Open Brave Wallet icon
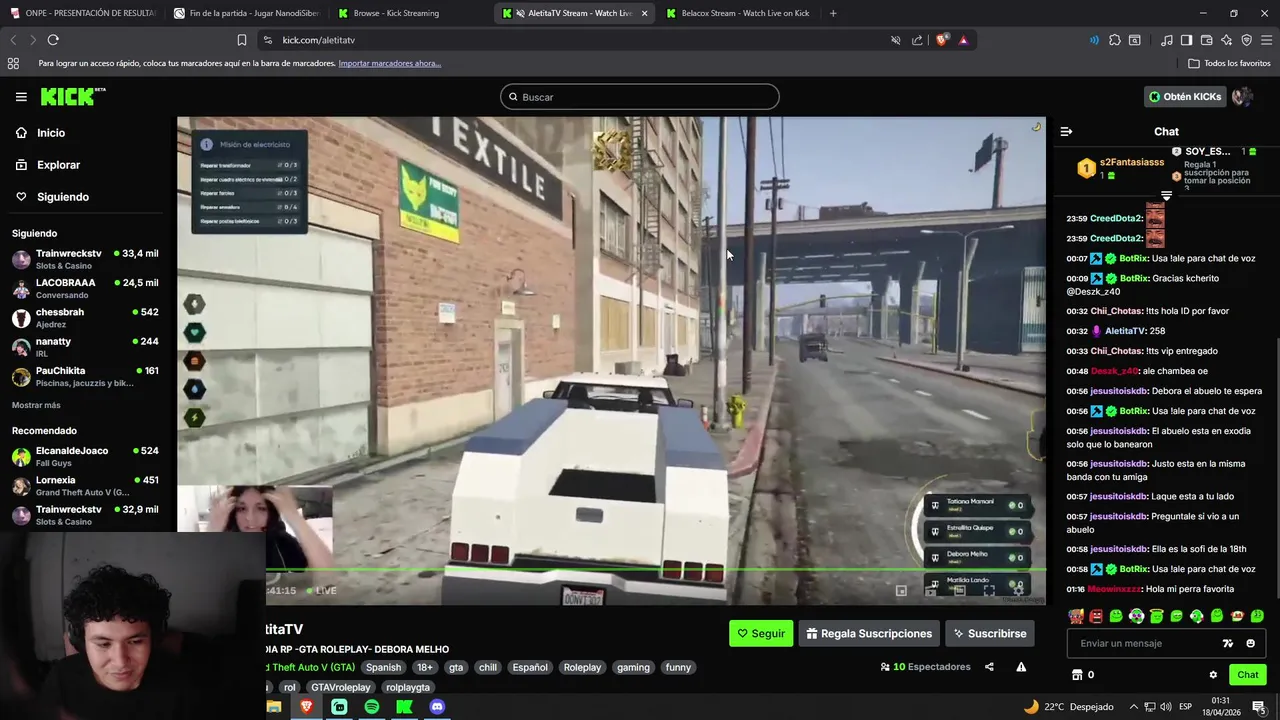Screen dimensions: 1280x720 point(1206,40)
